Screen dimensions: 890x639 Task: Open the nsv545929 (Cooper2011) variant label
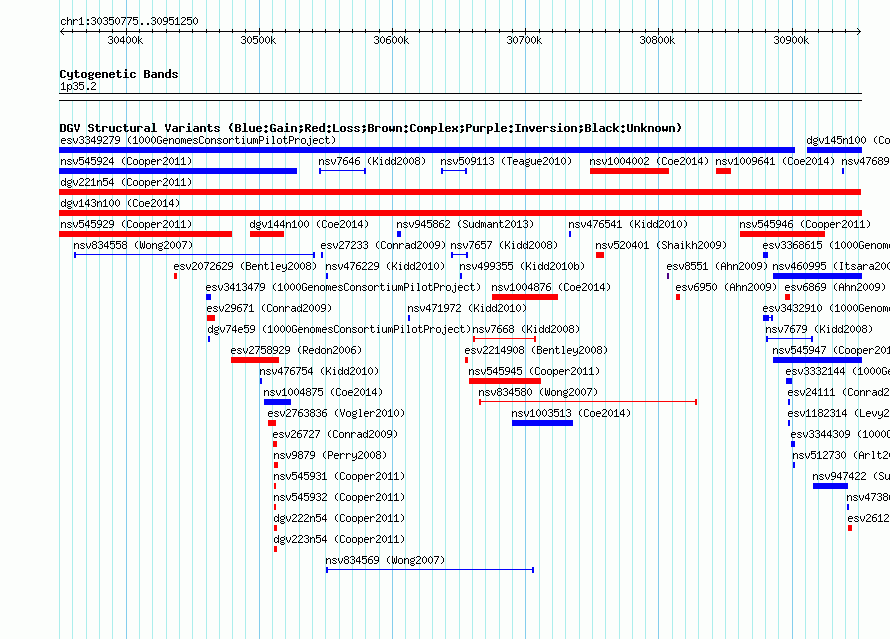[x=126, y=224]
